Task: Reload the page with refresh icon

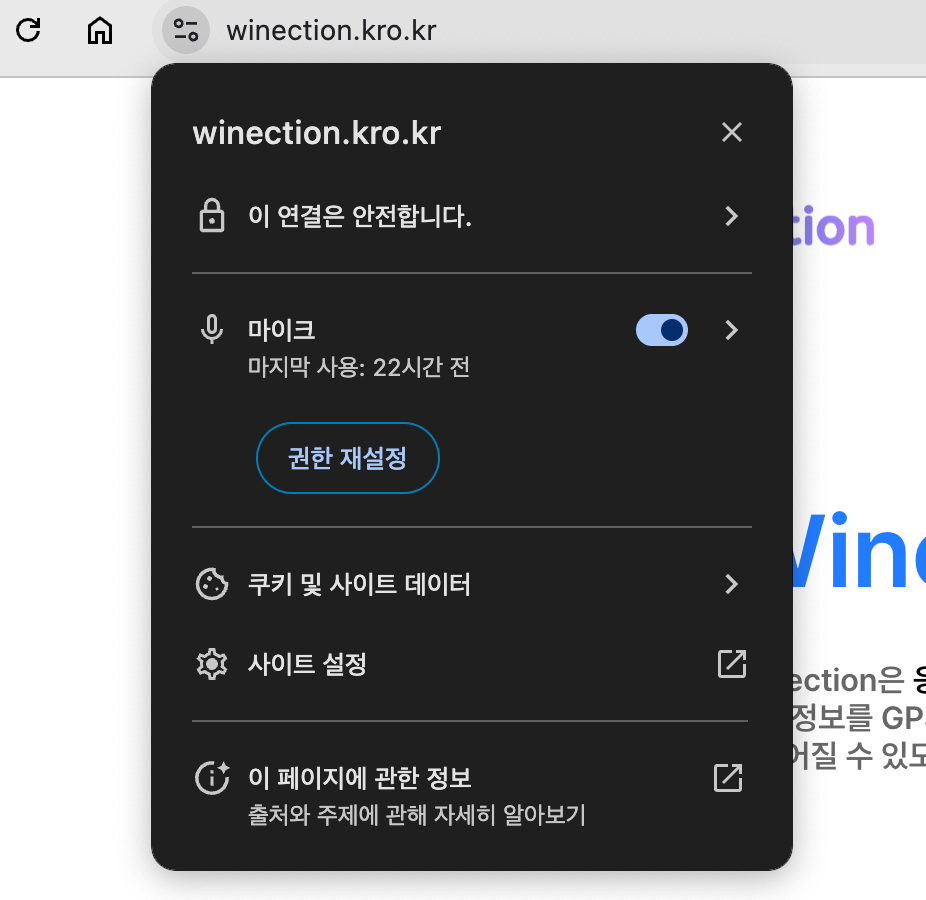Action: pos(28,30)
